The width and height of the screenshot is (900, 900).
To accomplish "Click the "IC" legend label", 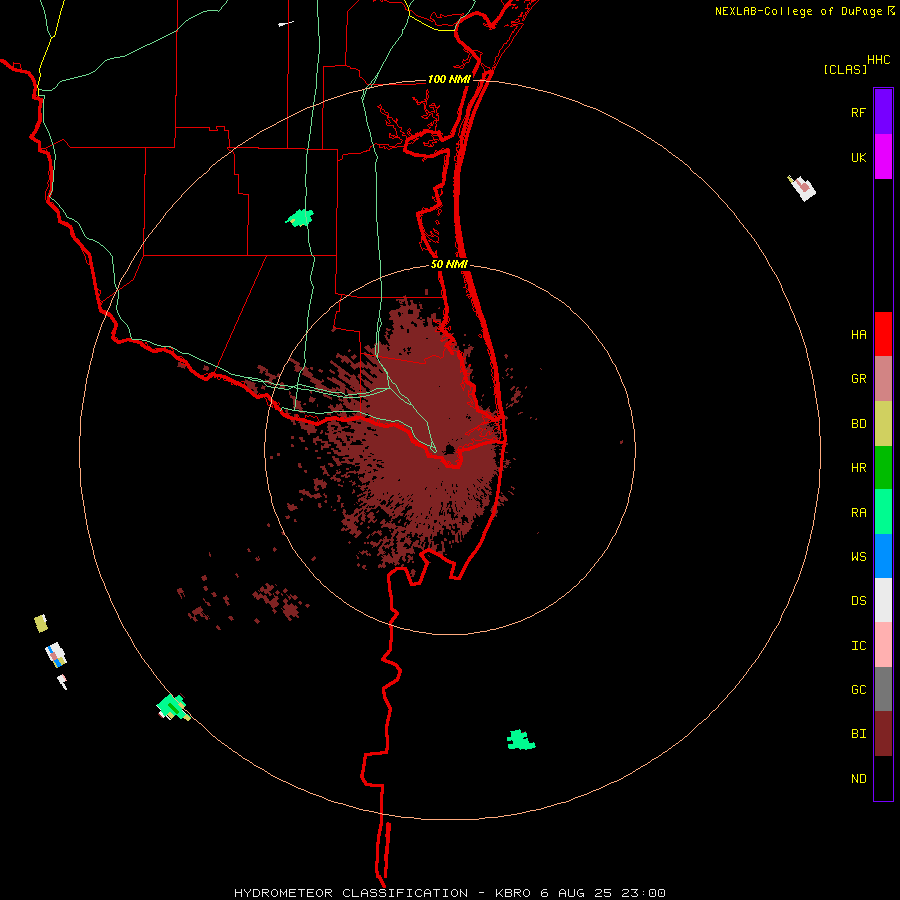I will [x=858, y=645].
